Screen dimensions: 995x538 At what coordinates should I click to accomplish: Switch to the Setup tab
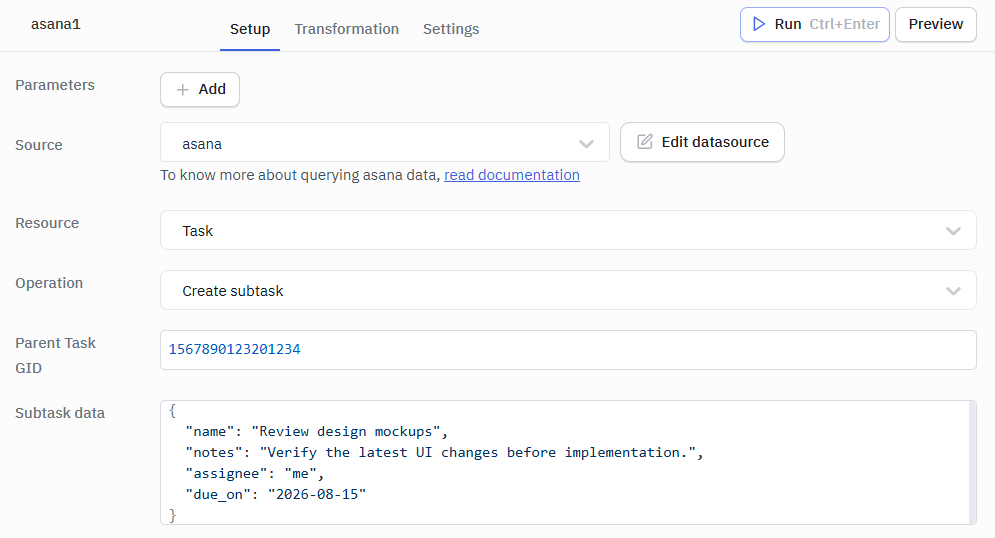click(250, 29)
